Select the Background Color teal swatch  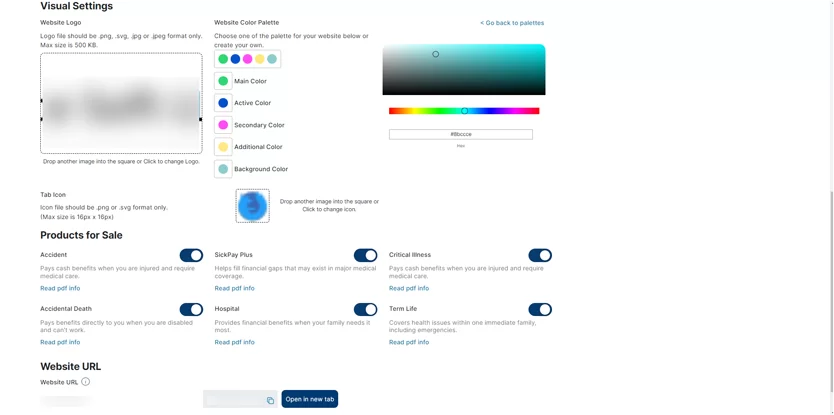point(223,169)
